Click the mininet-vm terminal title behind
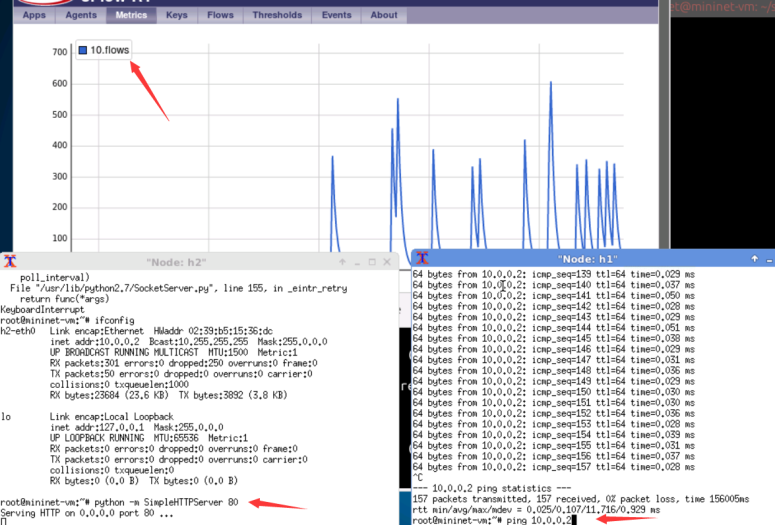The image size is (775, 525). [x=722, y=7]
